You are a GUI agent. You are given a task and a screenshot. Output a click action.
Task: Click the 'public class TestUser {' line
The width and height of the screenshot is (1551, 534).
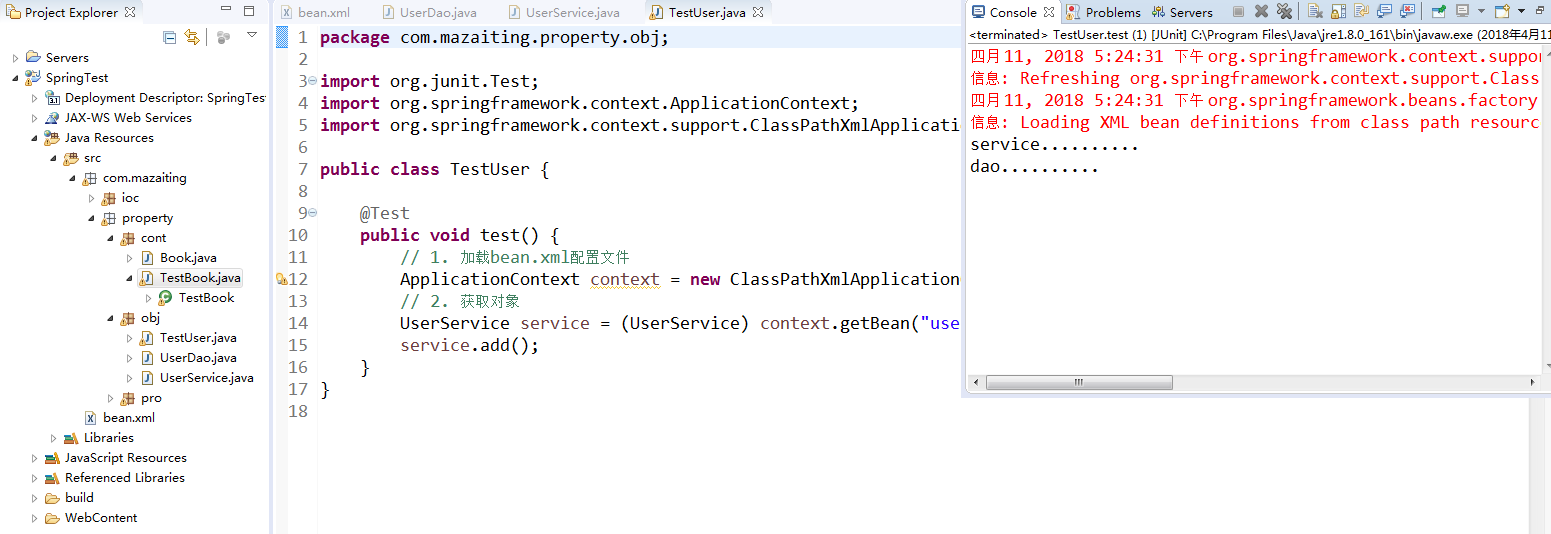(434, 169)
